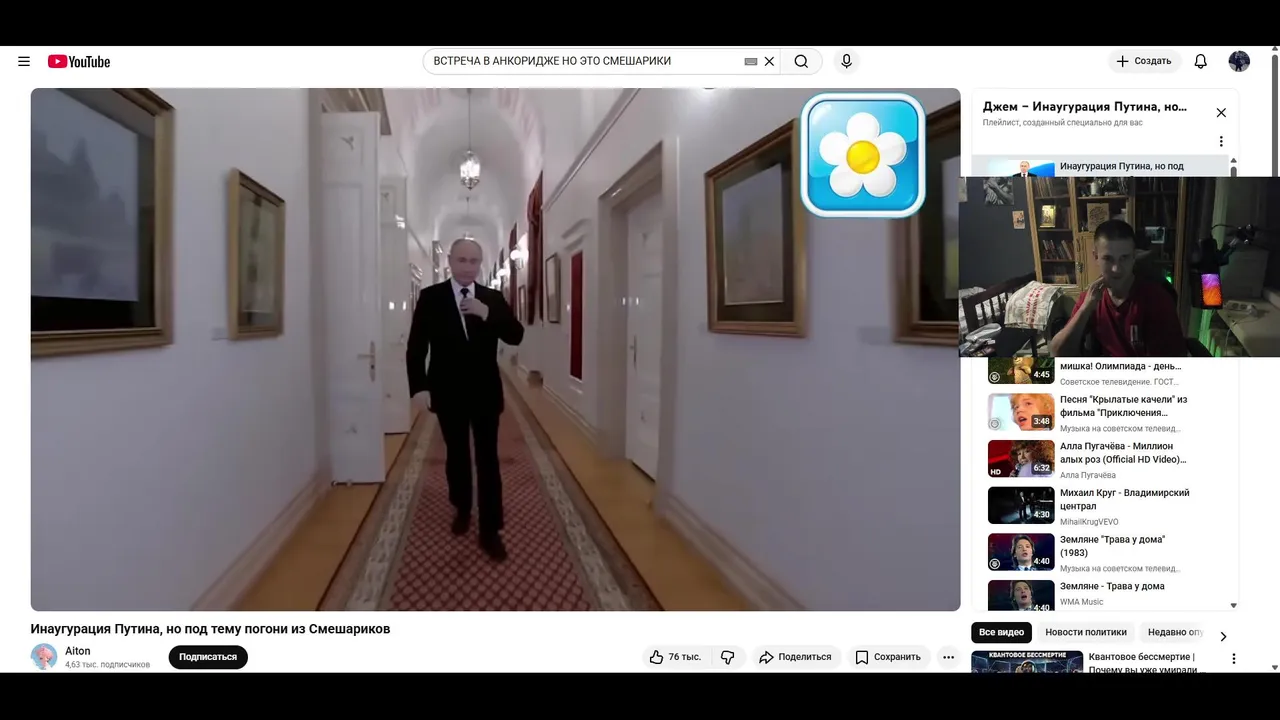Play Песня "Крылатые качели" playlist item title
1280x720 pixels.
tap(1123, 406)
